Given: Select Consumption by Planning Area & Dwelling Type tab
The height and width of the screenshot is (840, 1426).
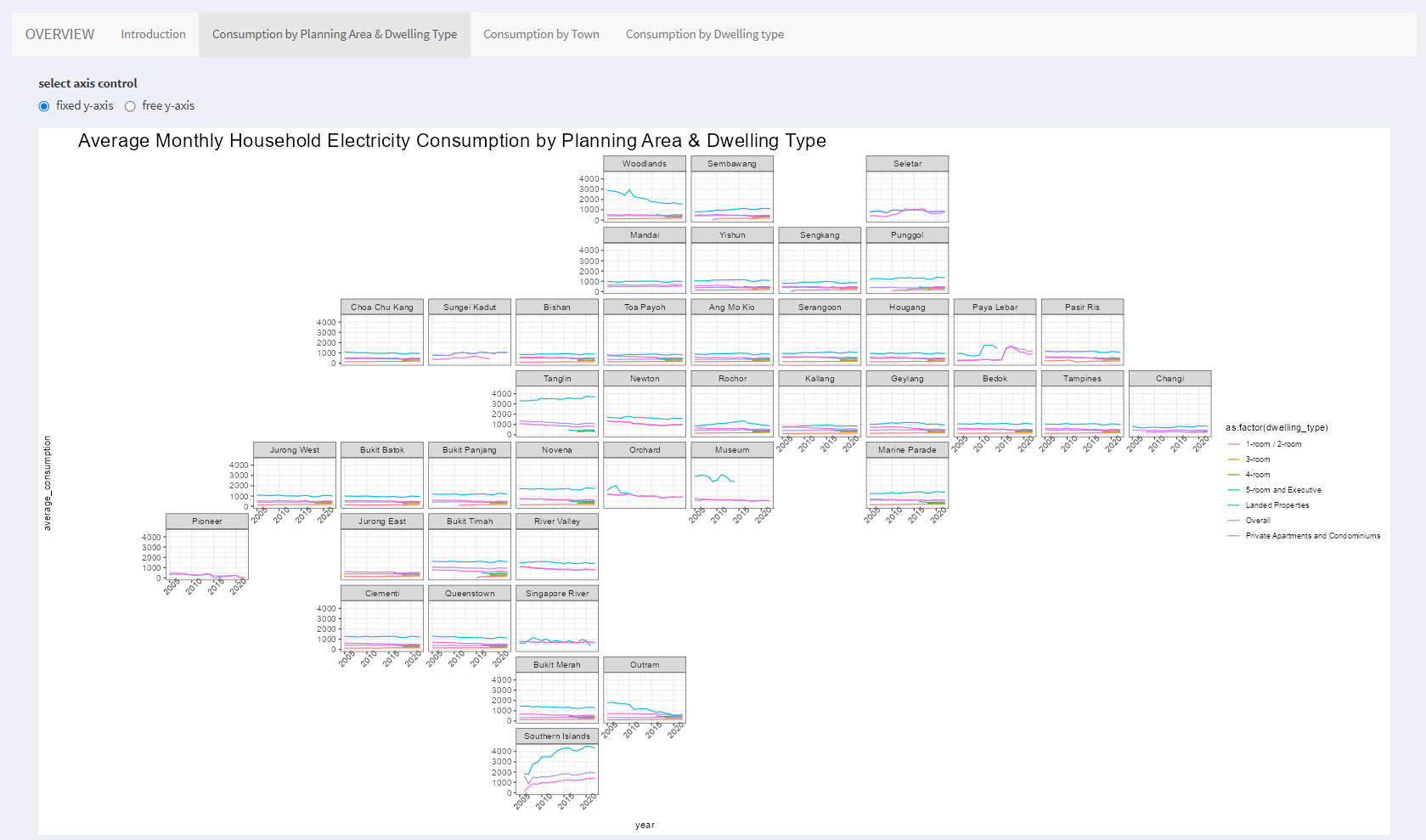Looking at the screenshot, I should [x=335, y=35].
